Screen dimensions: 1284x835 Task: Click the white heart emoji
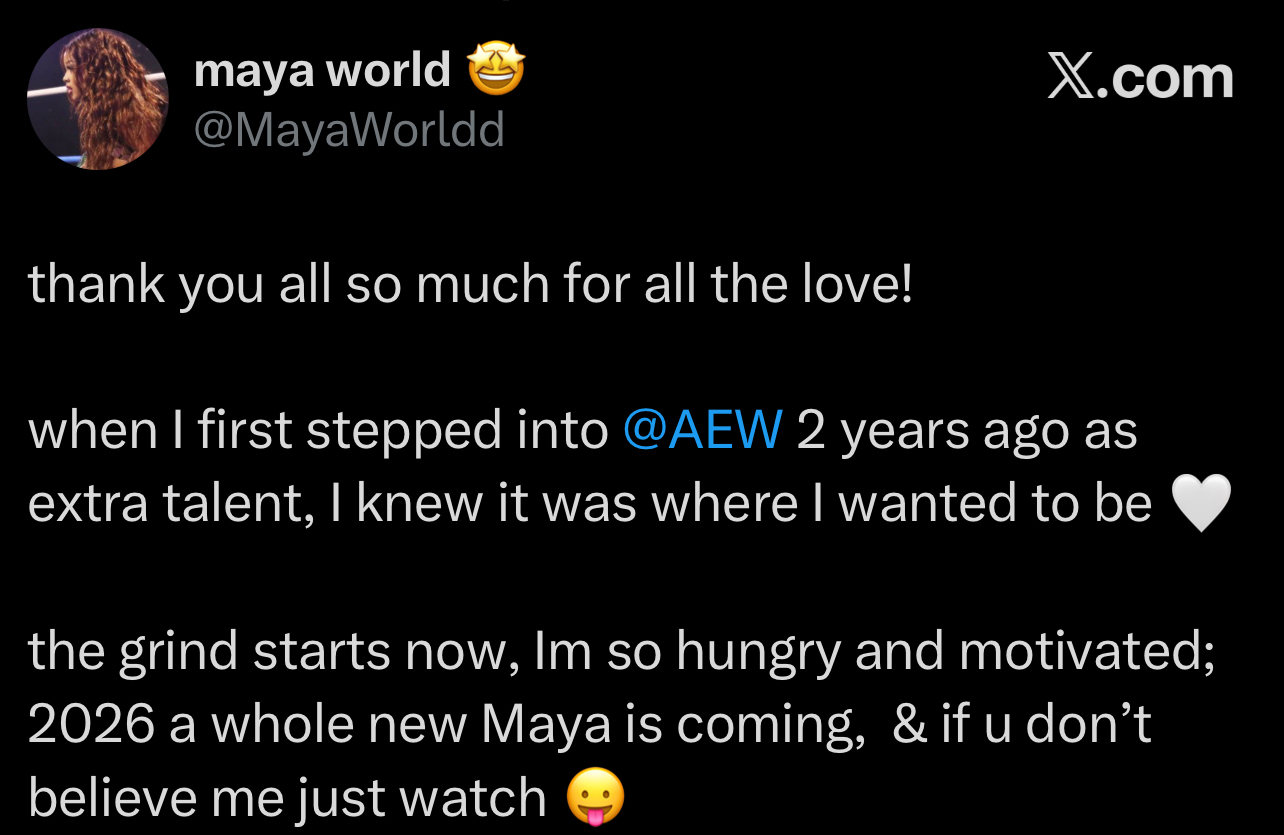[1199, 504]
